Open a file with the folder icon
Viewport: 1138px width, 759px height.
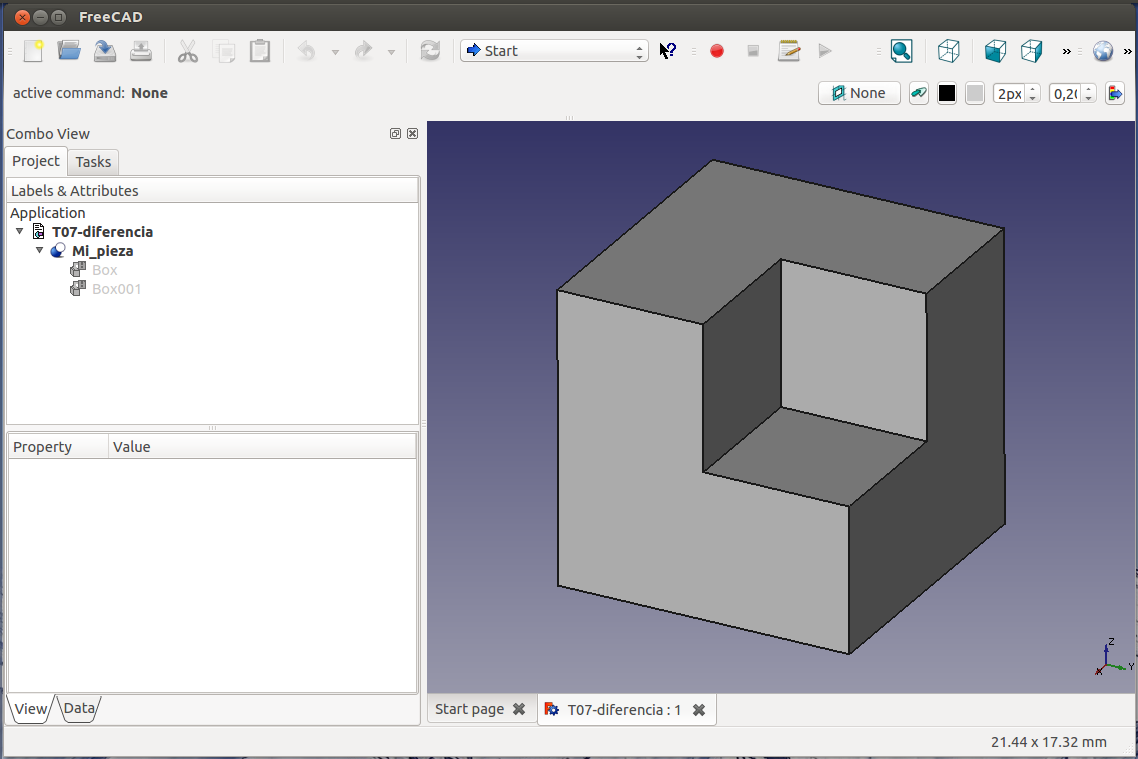pyautogui.click(x=69, y=51)
